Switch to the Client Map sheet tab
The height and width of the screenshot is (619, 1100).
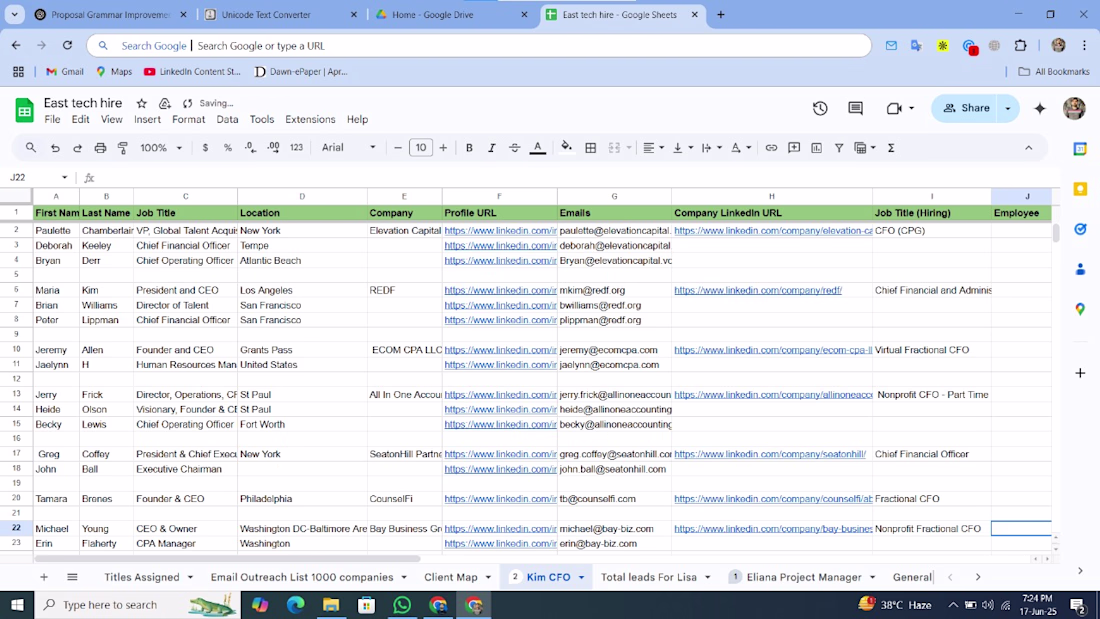click(x=450, y=577)
